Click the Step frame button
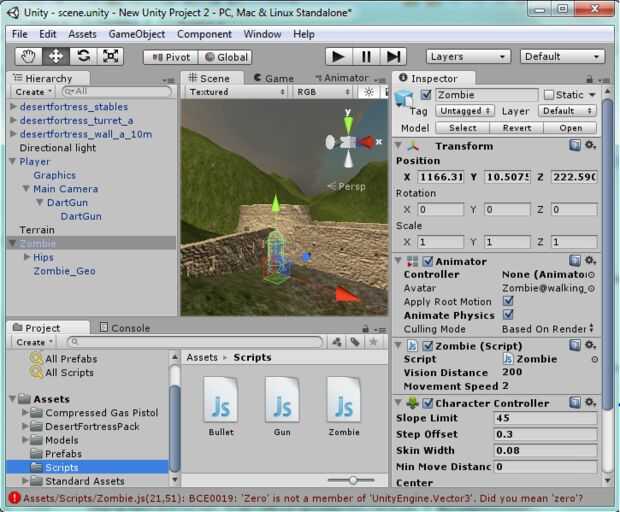Image resolution: width=620 pixels, height=512 pixels. (393, 57)
